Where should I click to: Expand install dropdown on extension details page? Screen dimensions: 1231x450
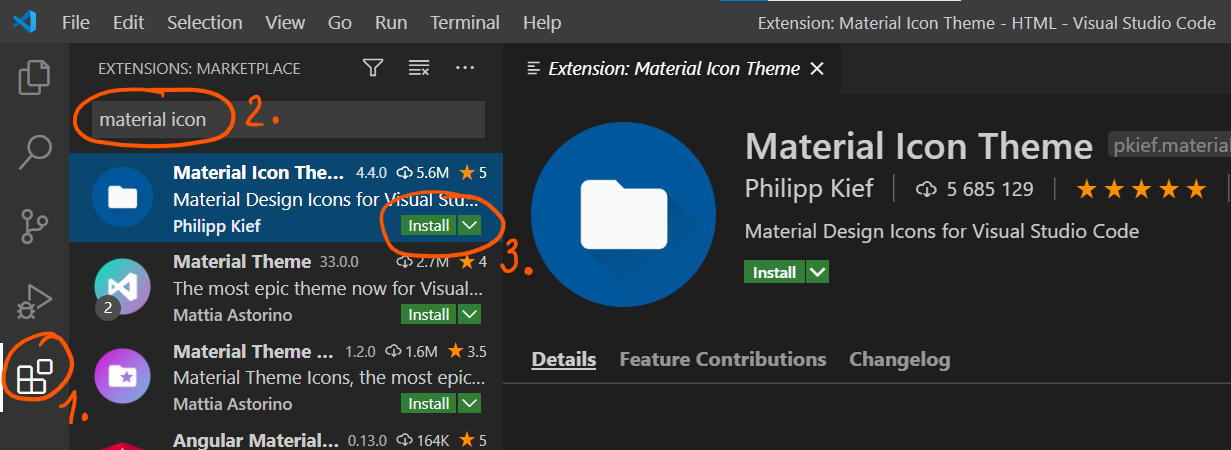818,272
